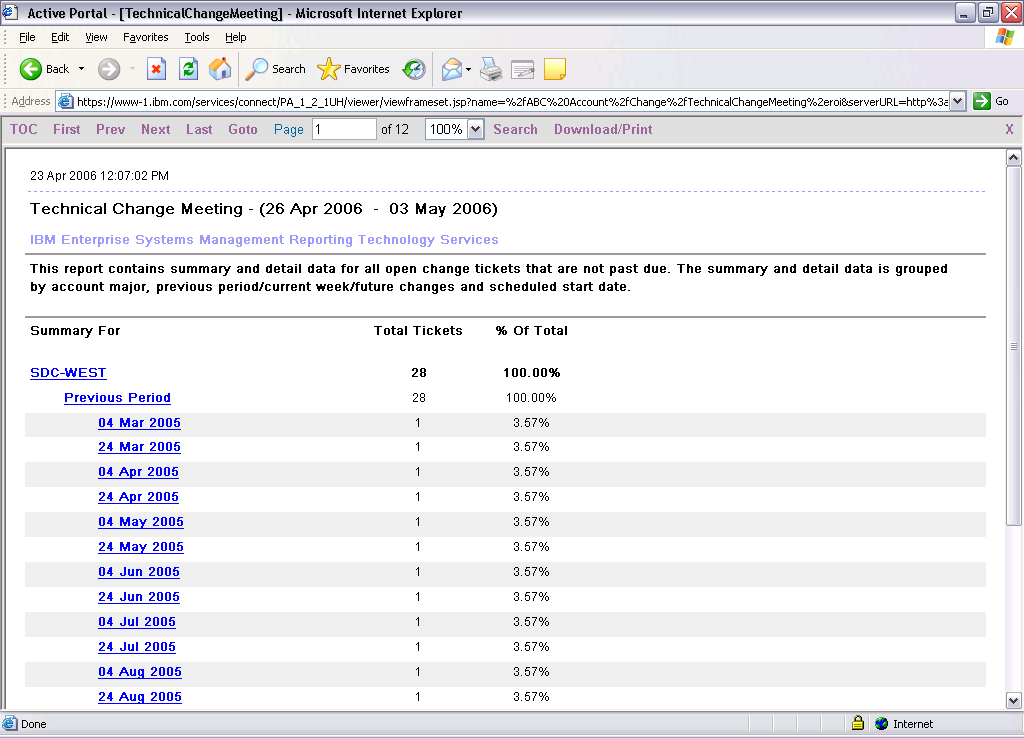Open the Edit menu

click(x=60, y=37)
